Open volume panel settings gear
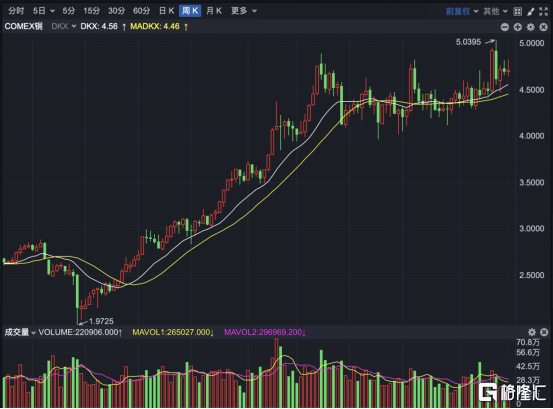Viewport: 553px width, 409px height. click(531, 332)
